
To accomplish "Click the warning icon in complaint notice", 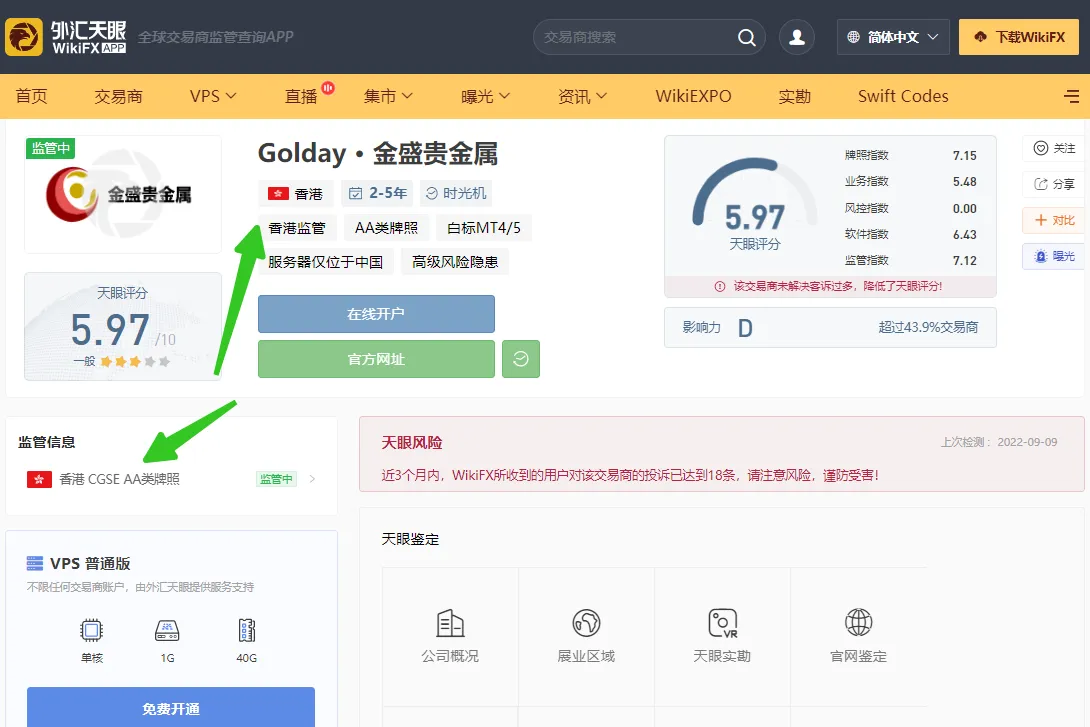I will point(720,286).
